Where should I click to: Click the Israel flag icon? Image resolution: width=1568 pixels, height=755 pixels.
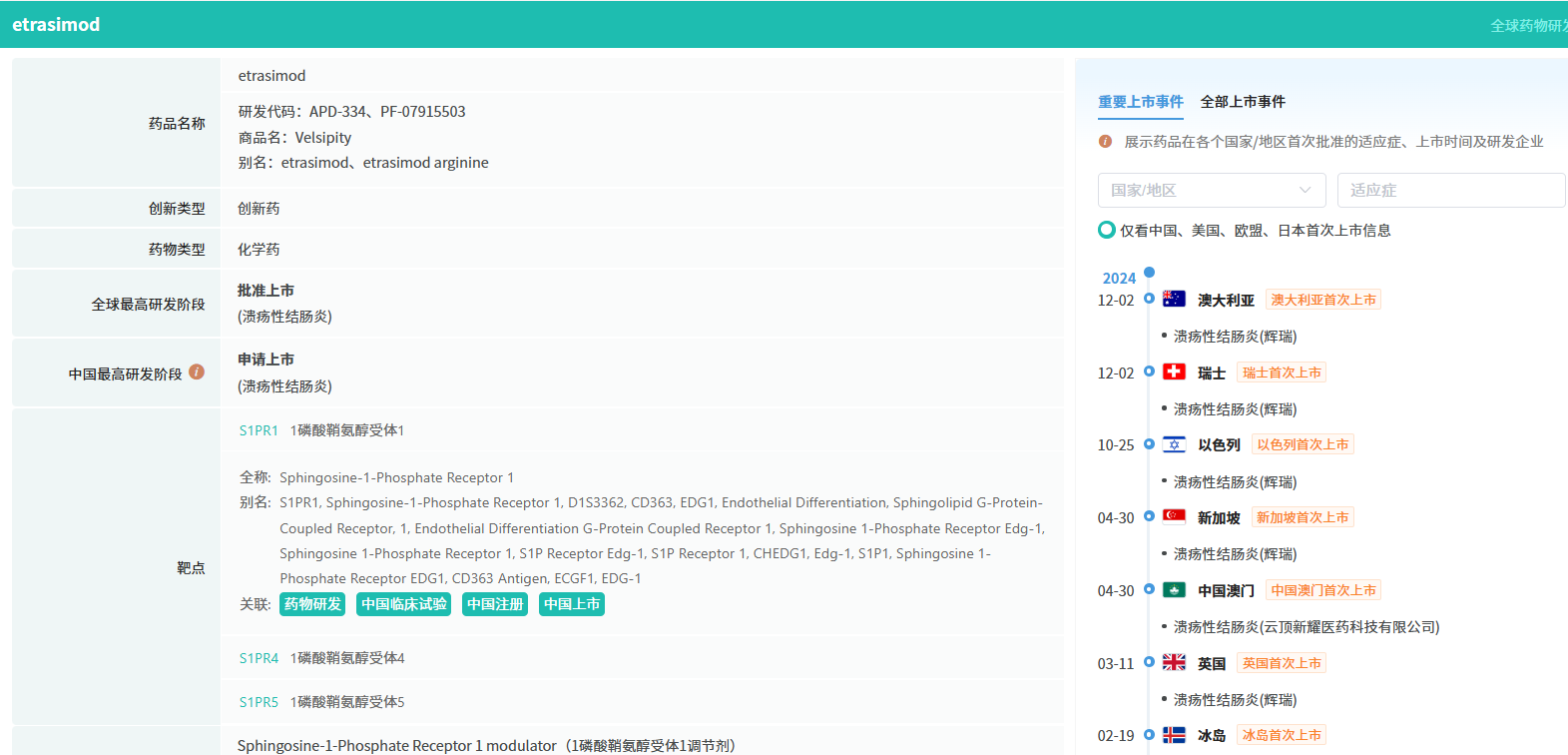pos(1174,444)
